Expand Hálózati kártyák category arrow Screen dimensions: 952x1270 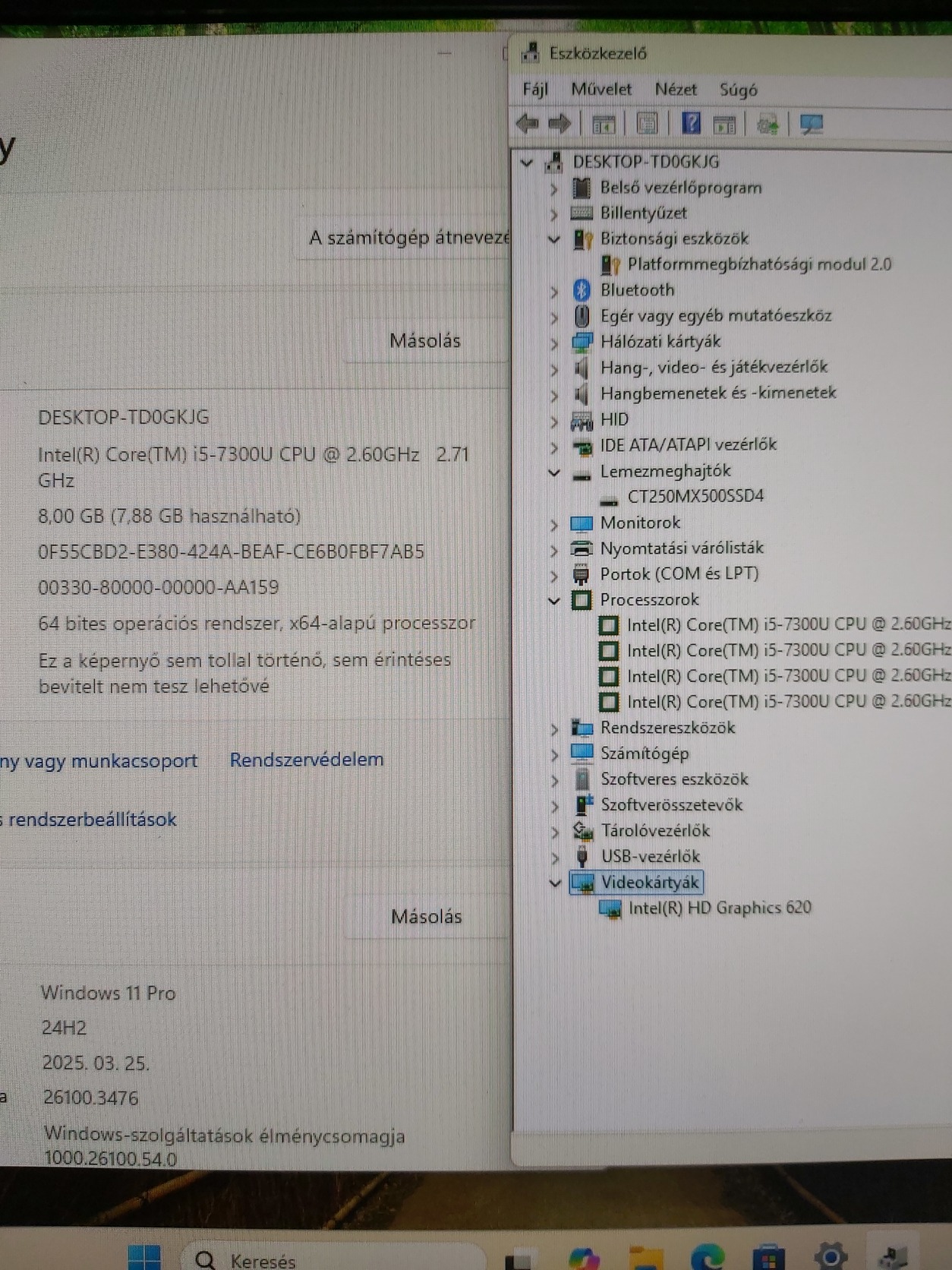[553, 343]
